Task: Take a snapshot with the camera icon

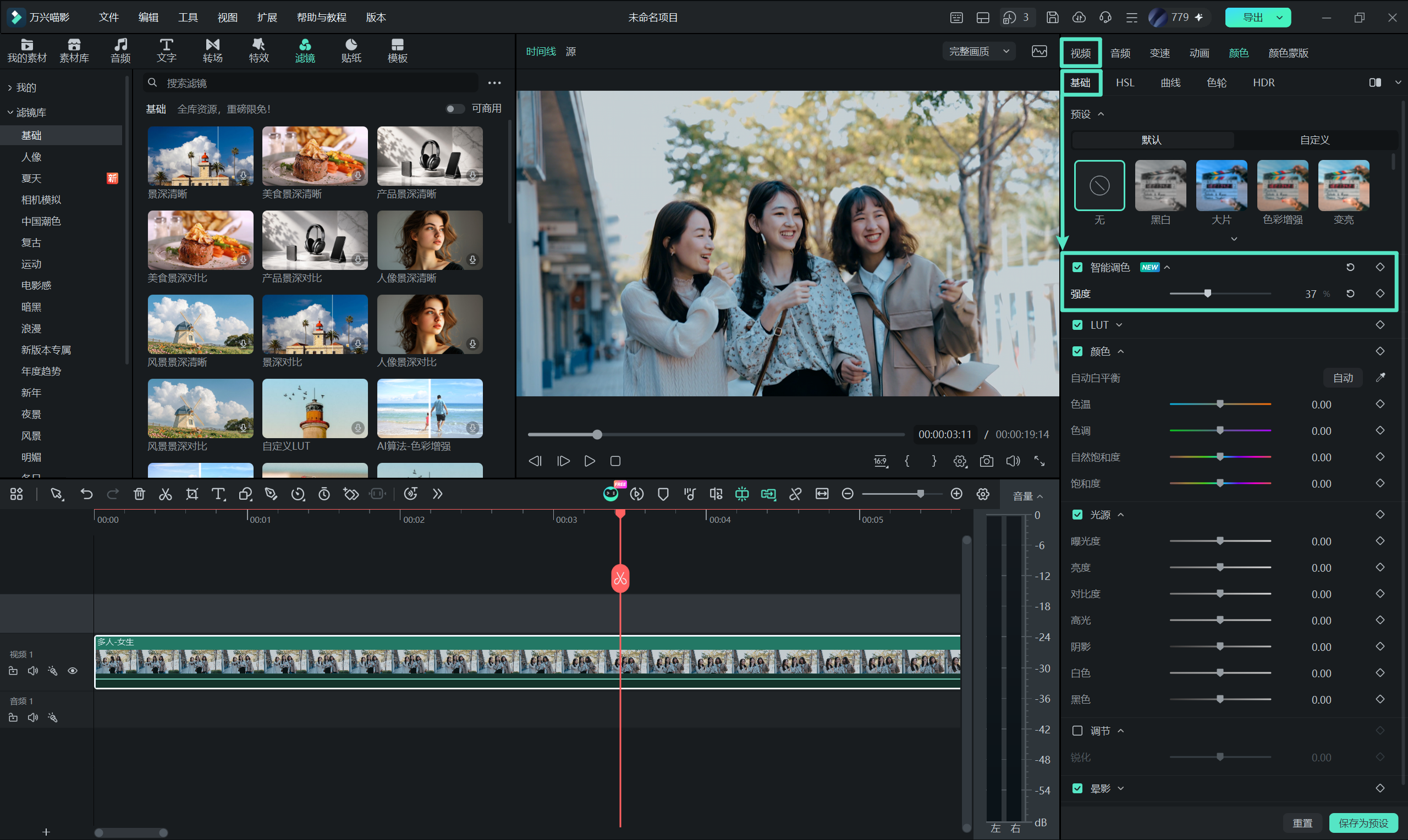Action: tap(986, 461)
